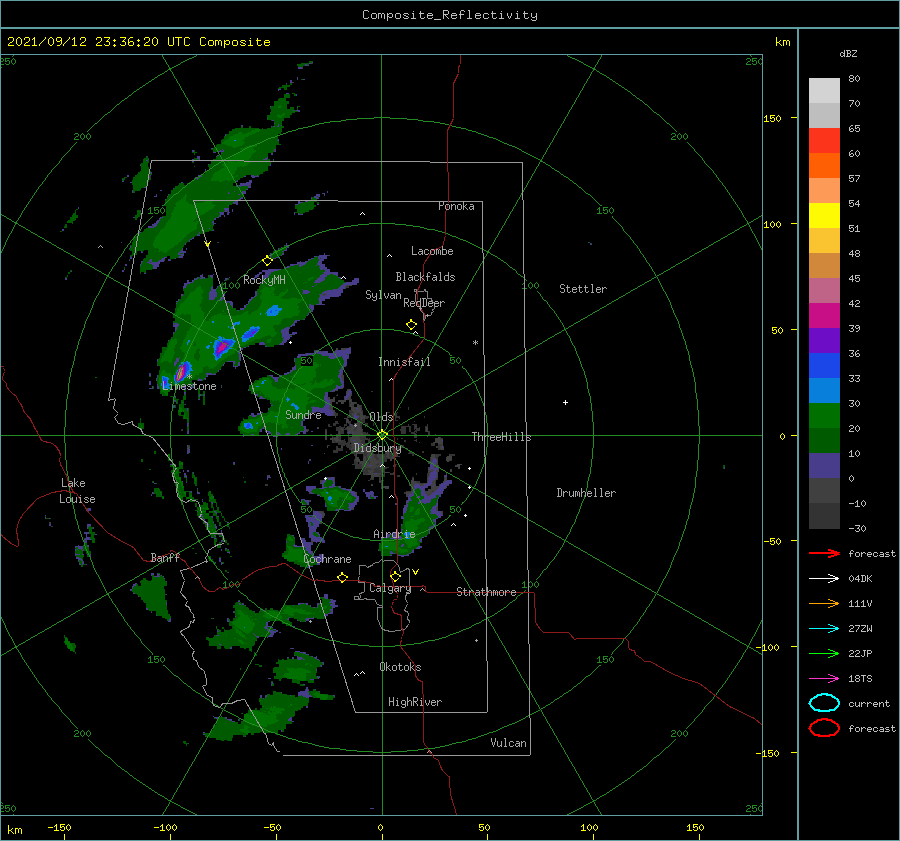Choose the green 22JP arrow icon
900x841 pixels.
click(824, 653)
